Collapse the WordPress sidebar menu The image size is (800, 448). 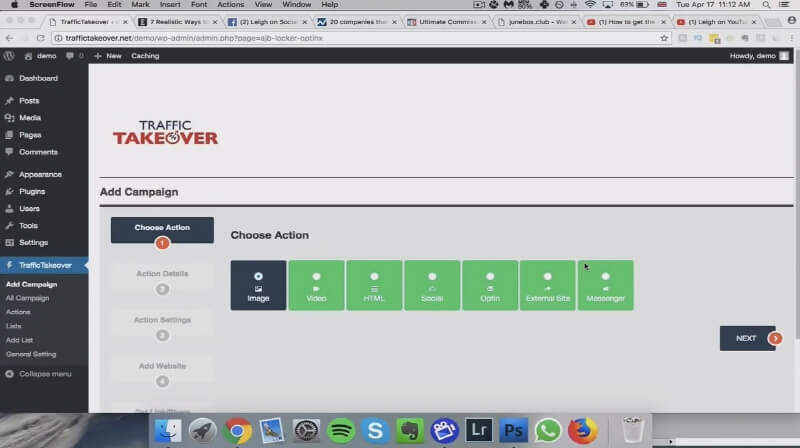[38, 374]
